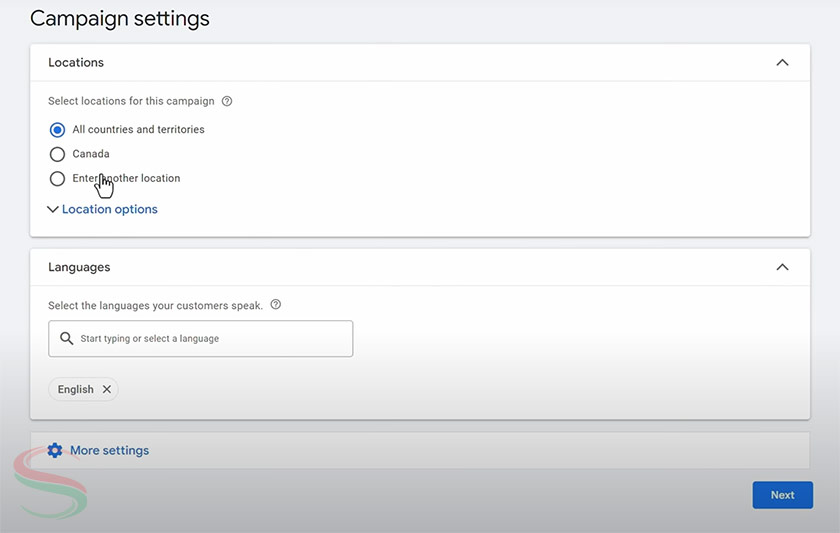This screenshot has height=533, width=840.
Task: Remove the English language chip
Action: pos(107,389)
